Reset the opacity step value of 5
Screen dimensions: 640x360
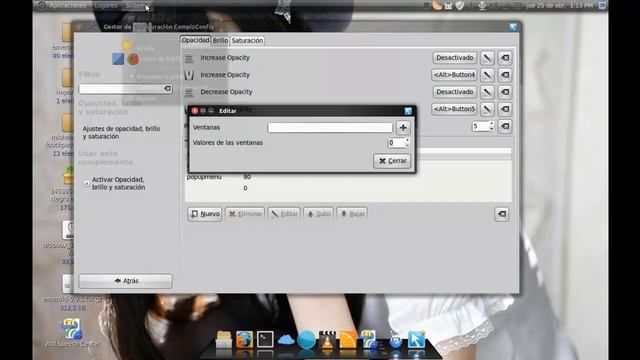click(505, 127)
